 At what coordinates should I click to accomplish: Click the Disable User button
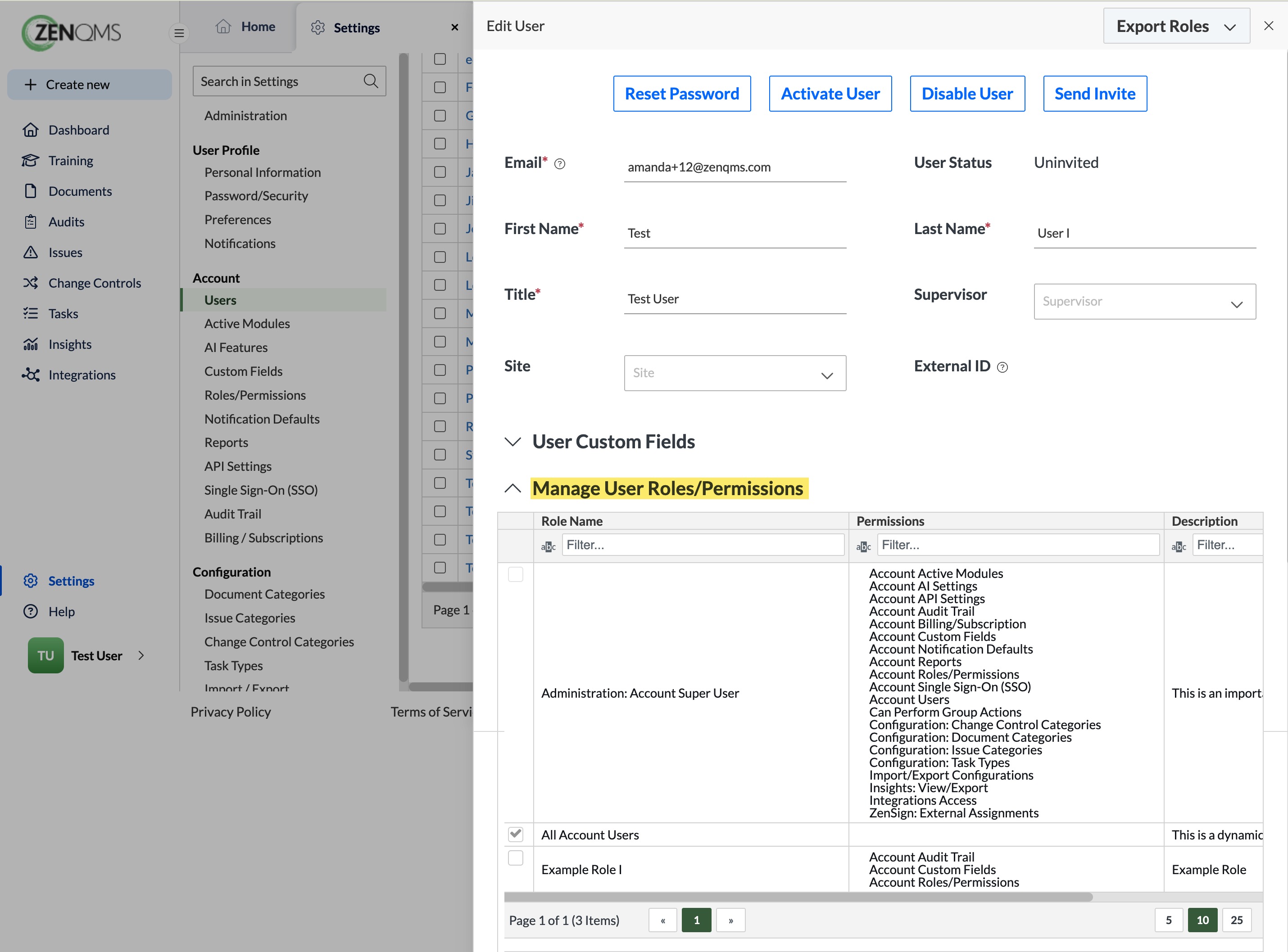click(967, 93)
